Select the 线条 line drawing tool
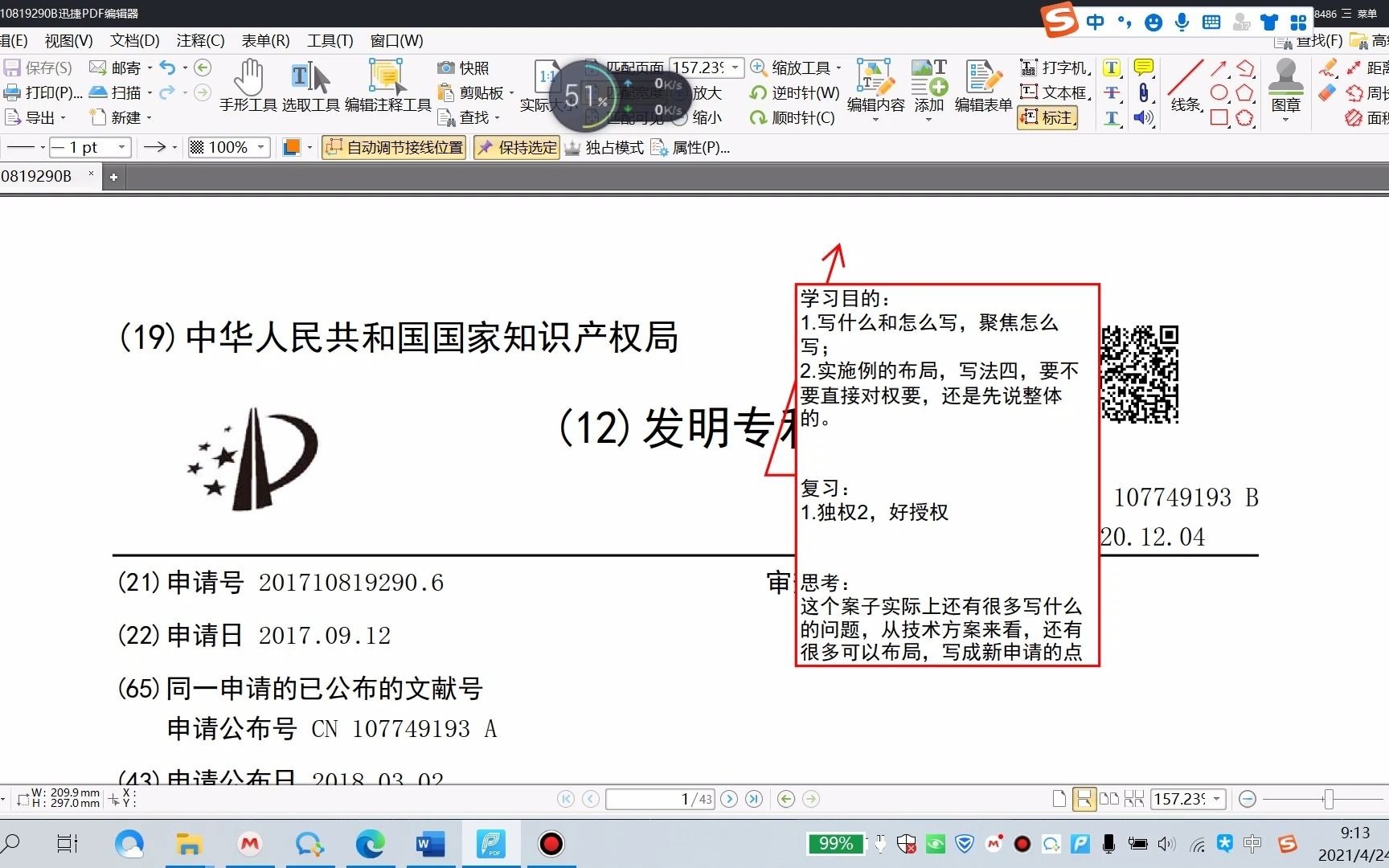Viewport: 1389px width, 868px height. point(1186,85)
